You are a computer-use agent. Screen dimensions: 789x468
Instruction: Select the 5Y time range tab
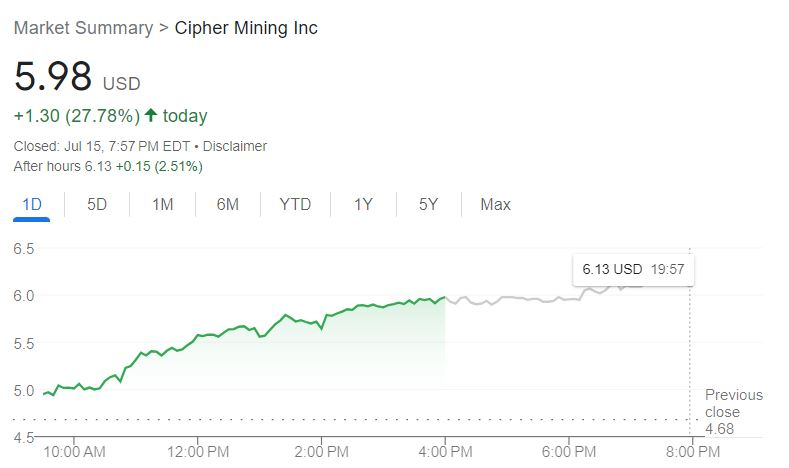coord(428,204)
